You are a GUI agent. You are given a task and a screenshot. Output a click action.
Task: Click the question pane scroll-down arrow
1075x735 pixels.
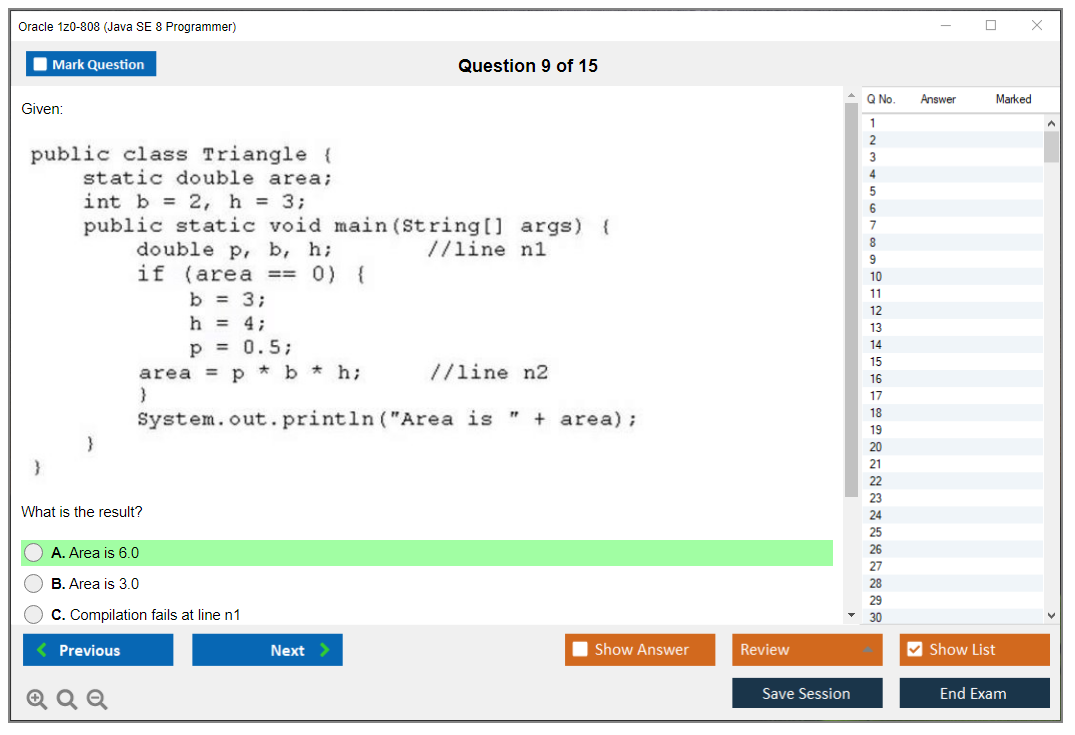(x=851, y=614)
